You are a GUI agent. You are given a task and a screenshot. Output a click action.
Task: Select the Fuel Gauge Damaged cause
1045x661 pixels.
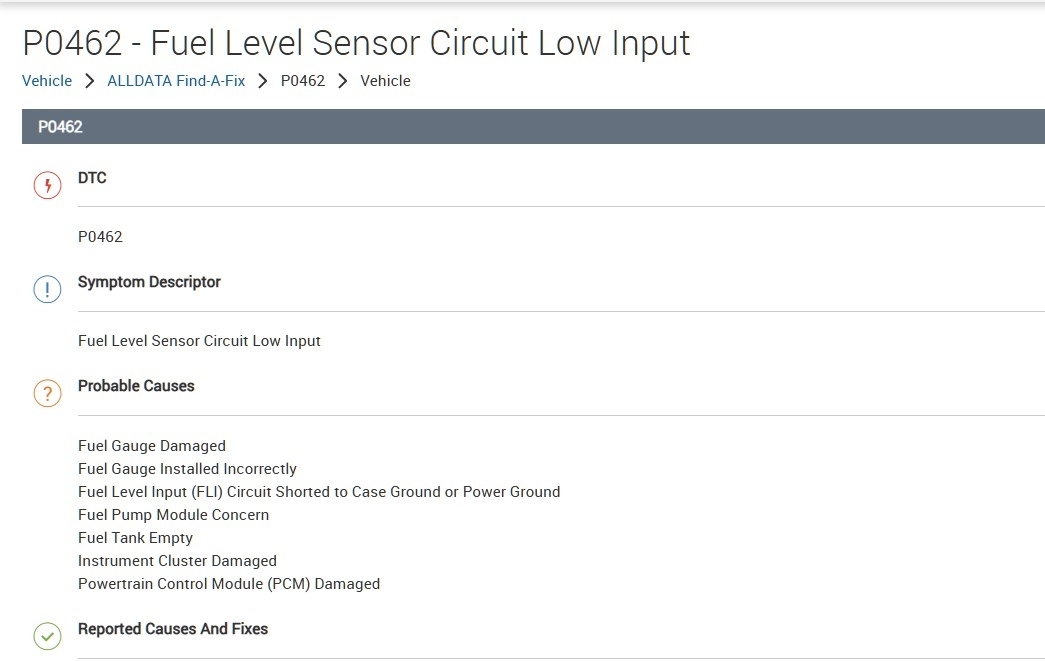[x=152, y=446]
